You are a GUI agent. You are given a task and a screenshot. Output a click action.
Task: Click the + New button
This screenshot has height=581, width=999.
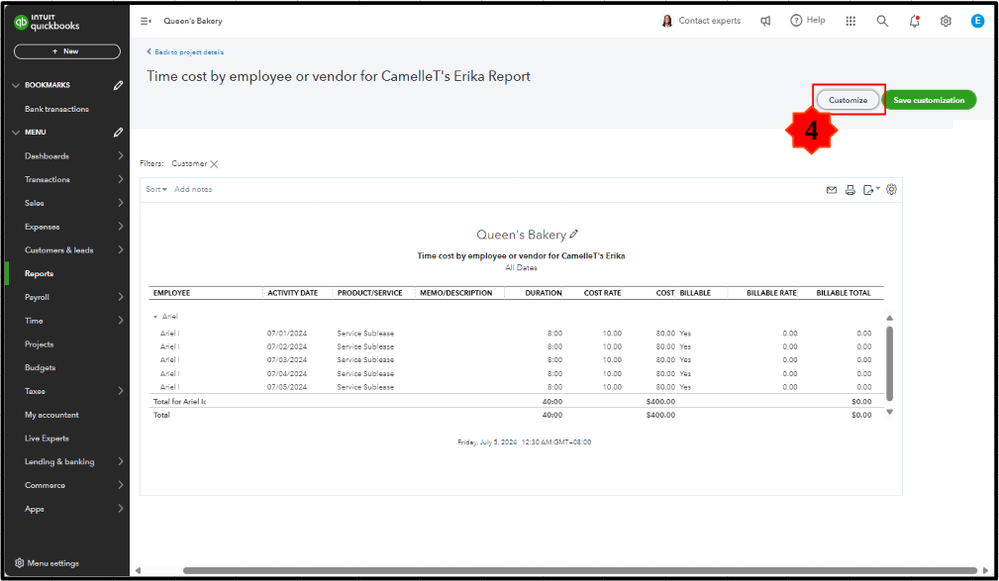(67, 52)
